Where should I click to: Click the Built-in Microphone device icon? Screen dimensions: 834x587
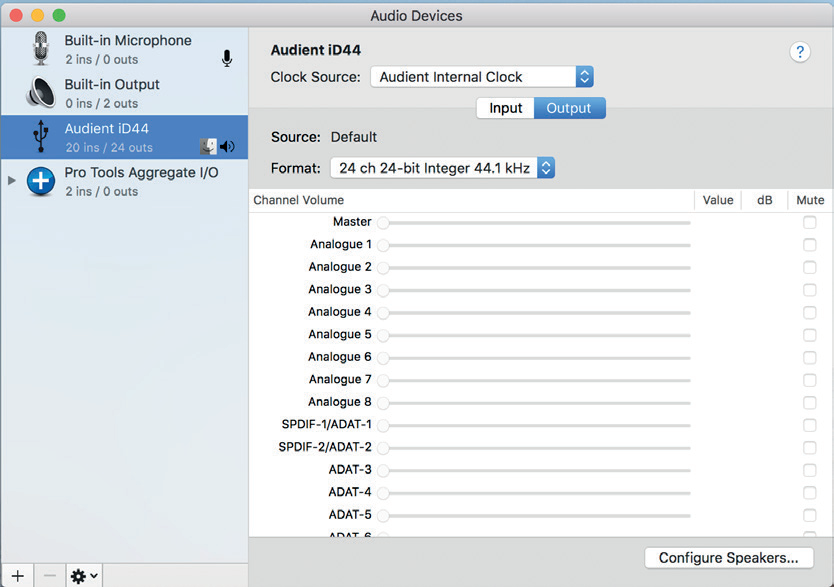point(40,49)
